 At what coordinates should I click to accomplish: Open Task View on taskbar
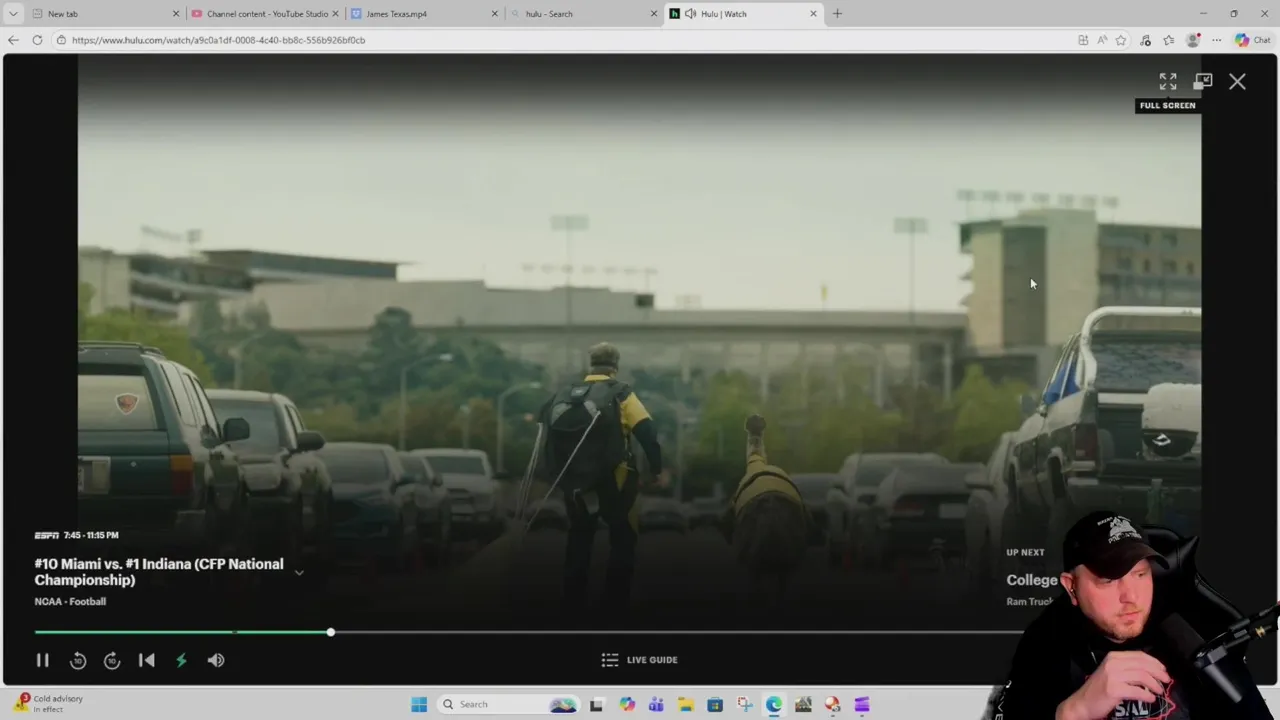tap(596, 704)
